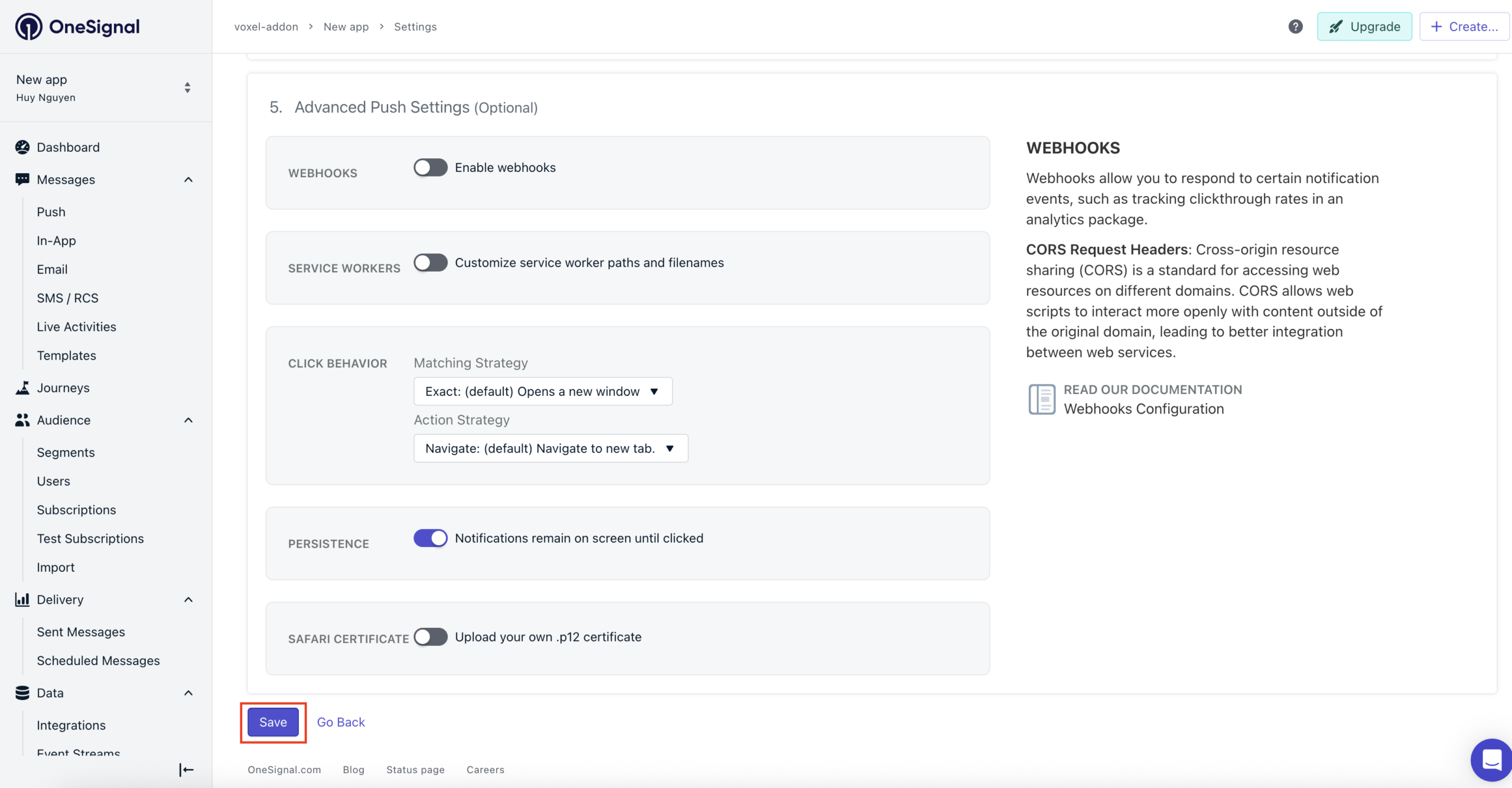Screen dimensions: 1512x788
Task: Open the help question mark icon
Action: pyautogui.click(x=1295, y=27)
